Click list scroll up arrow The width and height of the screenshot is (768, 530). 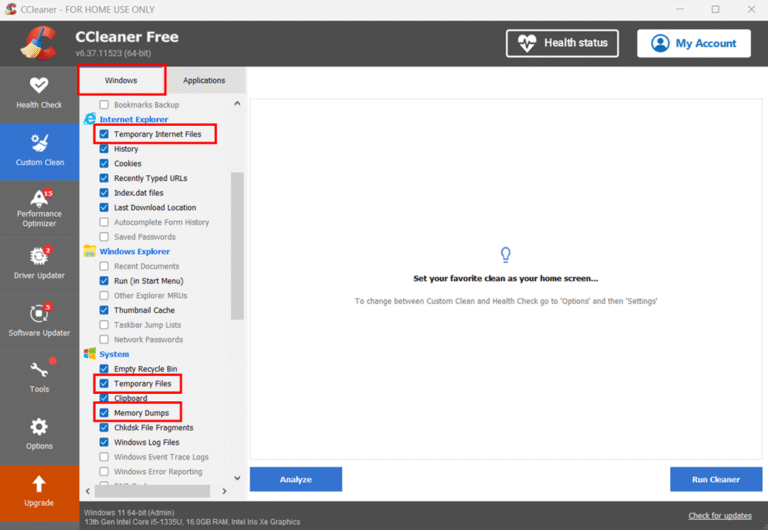tap(237, 103)
